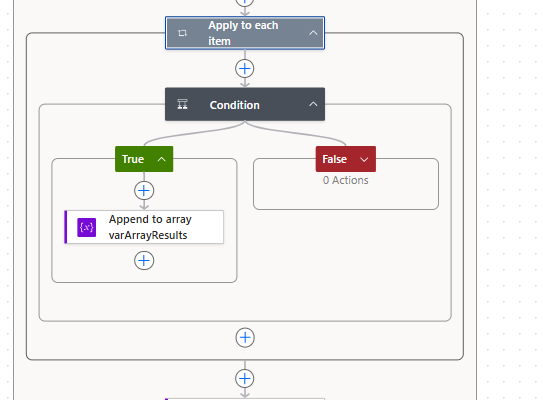Insert a new step after the Apply to each loop
This screenshot has height=400, width=543.
(245, 378)
